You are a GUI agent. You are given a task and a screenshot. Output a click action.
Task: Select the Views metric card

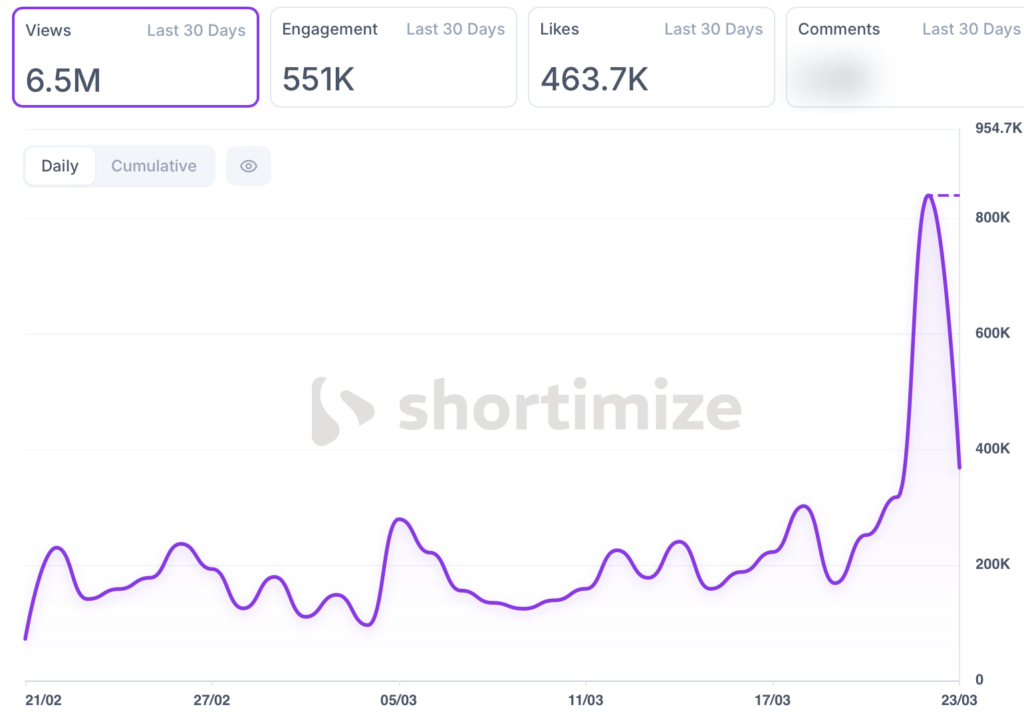(135, 57)
